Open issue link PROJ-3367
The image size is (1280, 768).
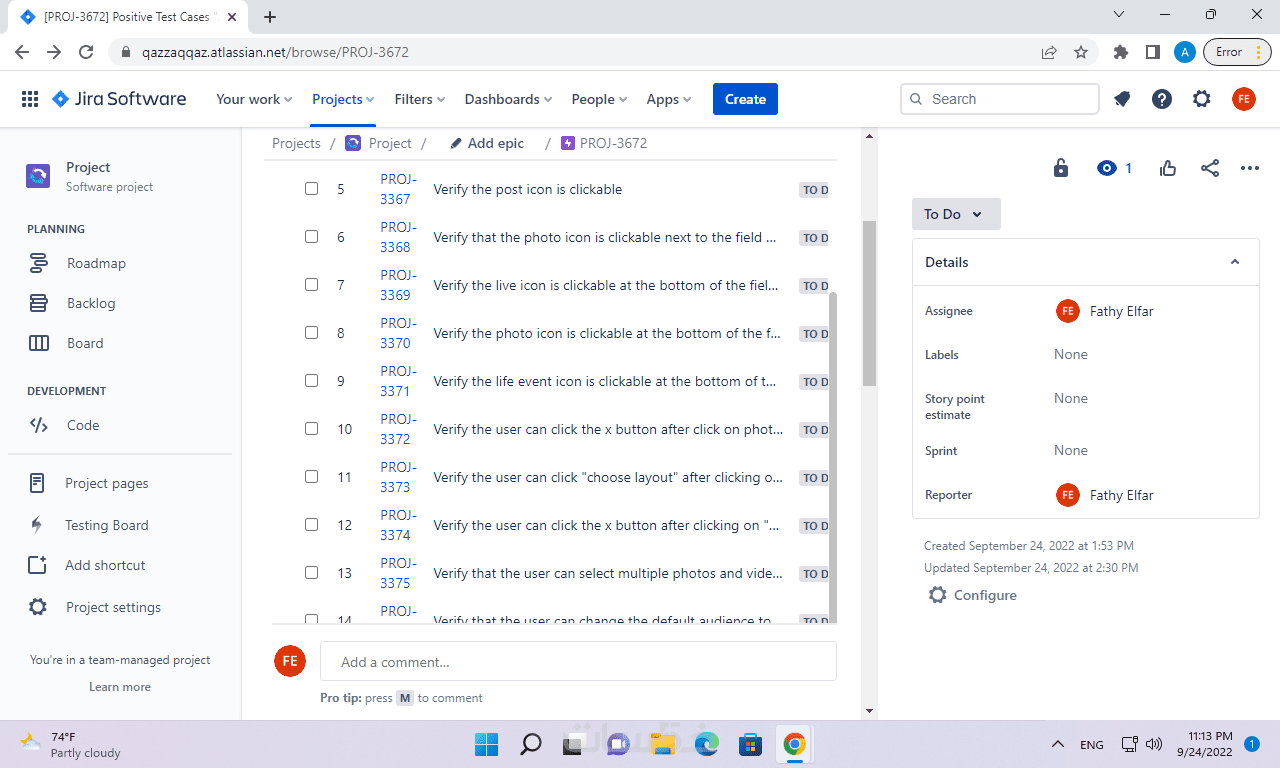(x=397, y=189)
